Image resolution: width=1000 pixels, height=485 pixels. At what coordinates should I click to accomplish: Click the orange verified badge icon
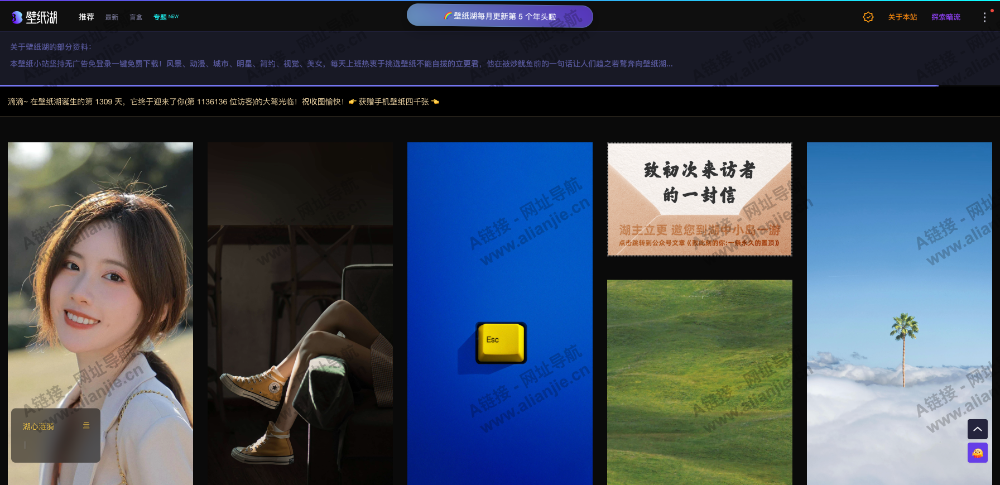point(868,17)
